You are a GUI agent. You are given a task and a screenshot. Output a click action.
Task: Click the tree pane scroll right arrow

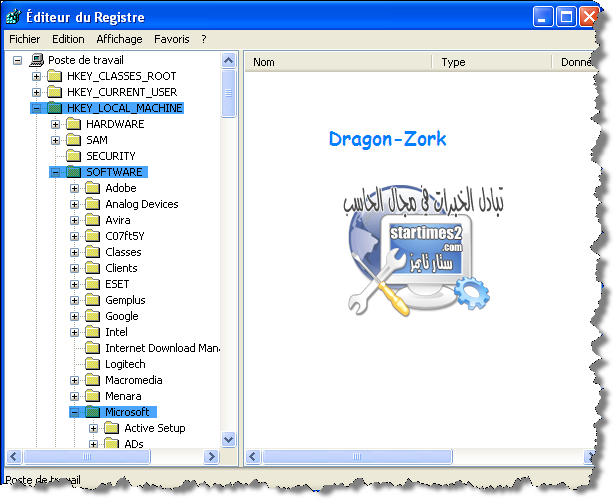(212, 456)
